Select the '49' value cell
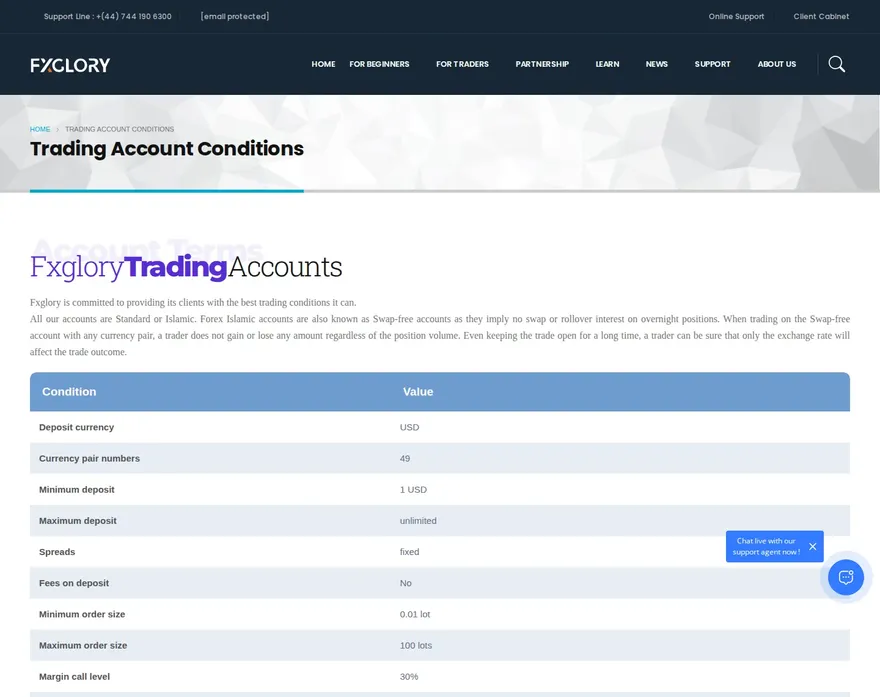This screenshot has height=697, width=880. [405, 458]
